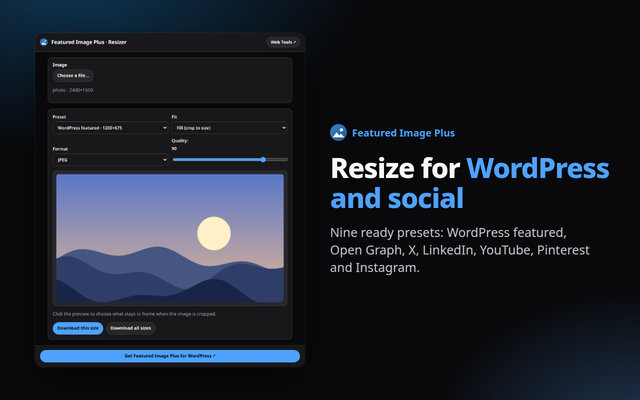
Task: Click the 'Preset' field label
Action: (59, 117)
